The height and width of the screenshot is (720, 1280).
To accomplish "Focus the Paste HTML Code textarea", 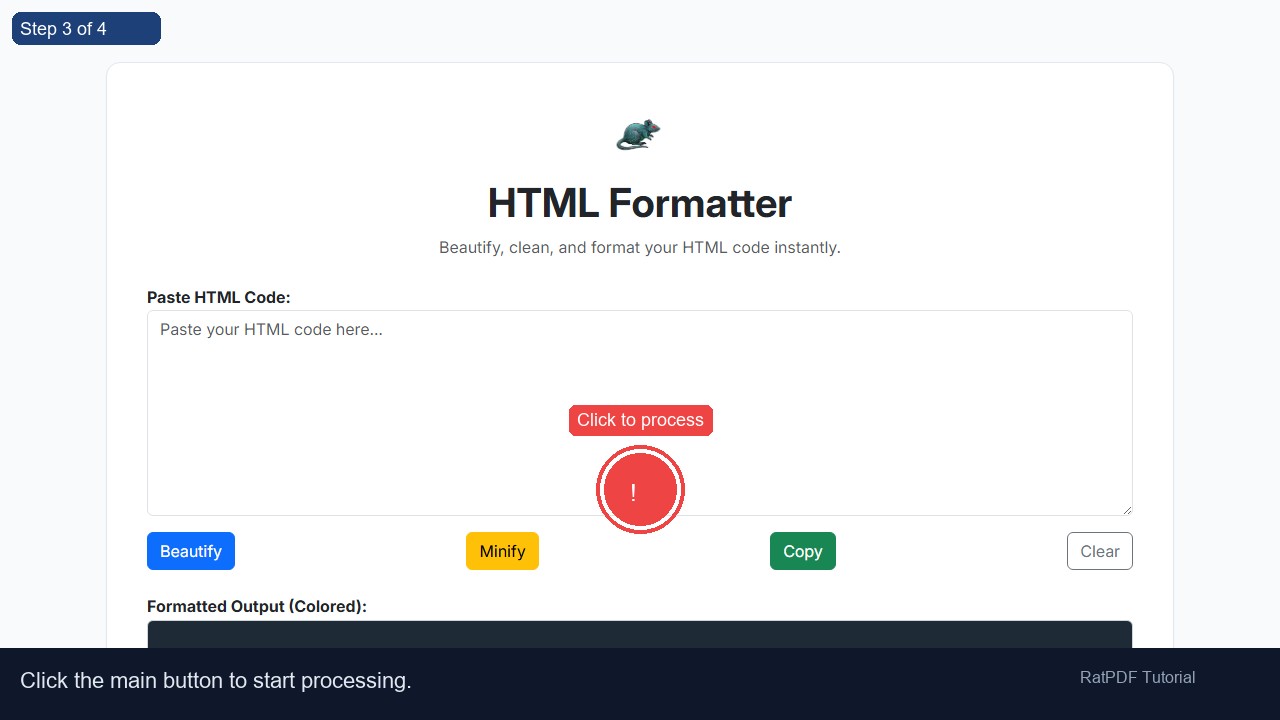I will (640, 413).
